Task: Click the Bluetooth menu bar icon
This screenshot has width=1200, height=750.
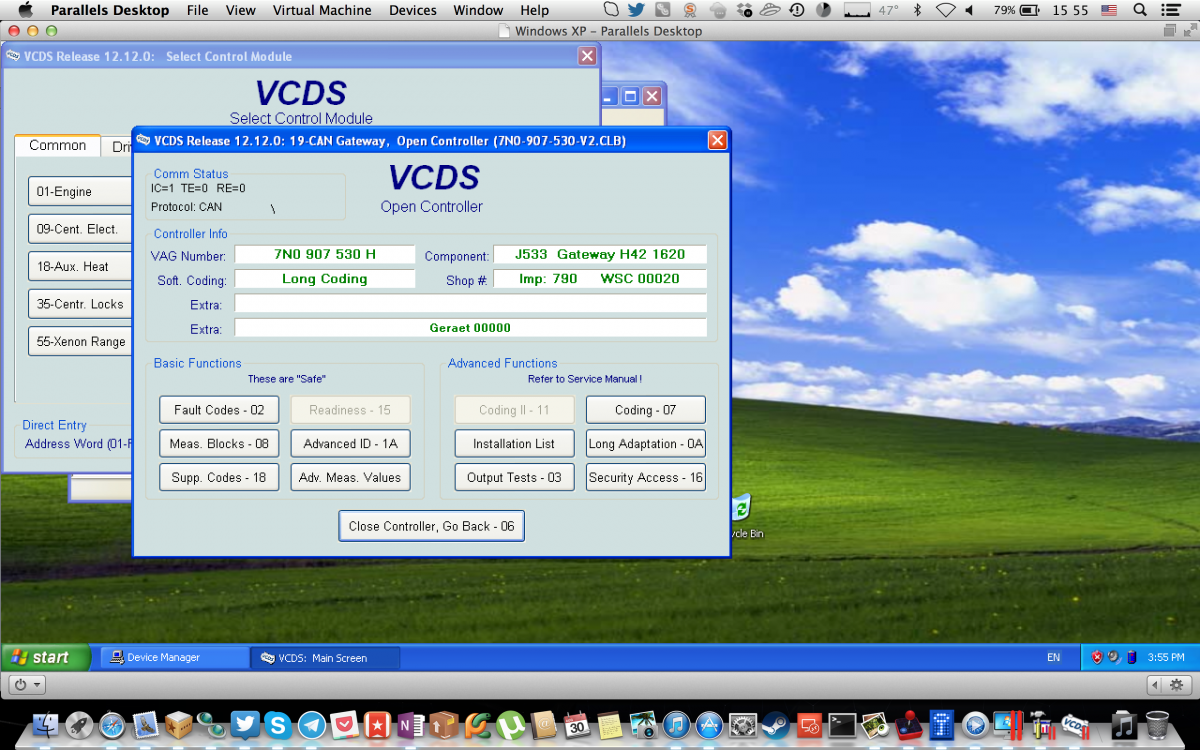Action: click(x=917, y=10)
